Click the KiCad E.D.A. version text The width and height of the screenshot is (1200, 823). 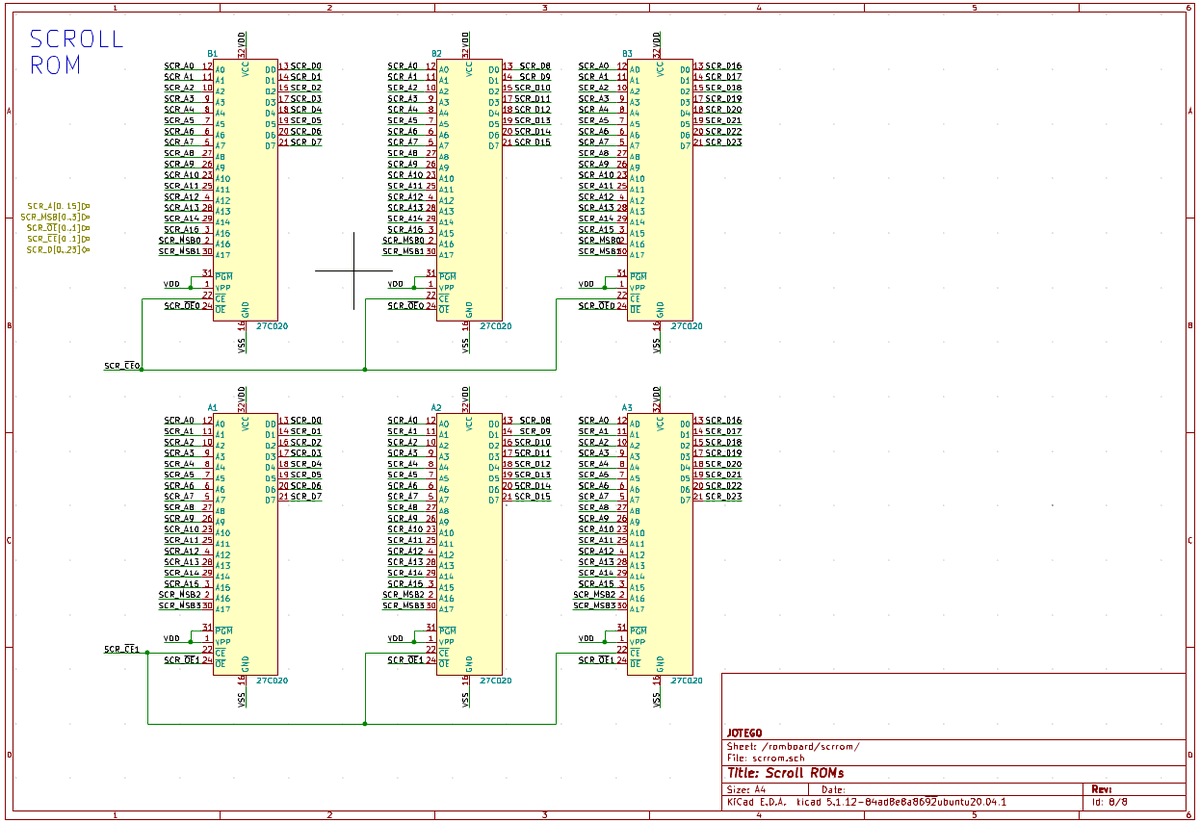866,802
